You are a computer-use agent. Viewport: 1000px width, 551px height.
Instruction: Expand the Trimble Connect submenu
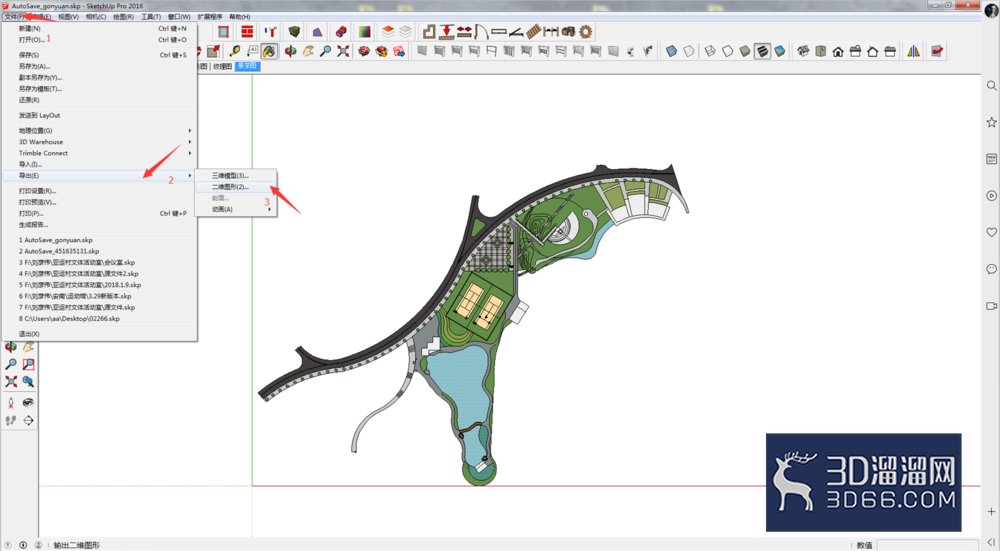99,153
